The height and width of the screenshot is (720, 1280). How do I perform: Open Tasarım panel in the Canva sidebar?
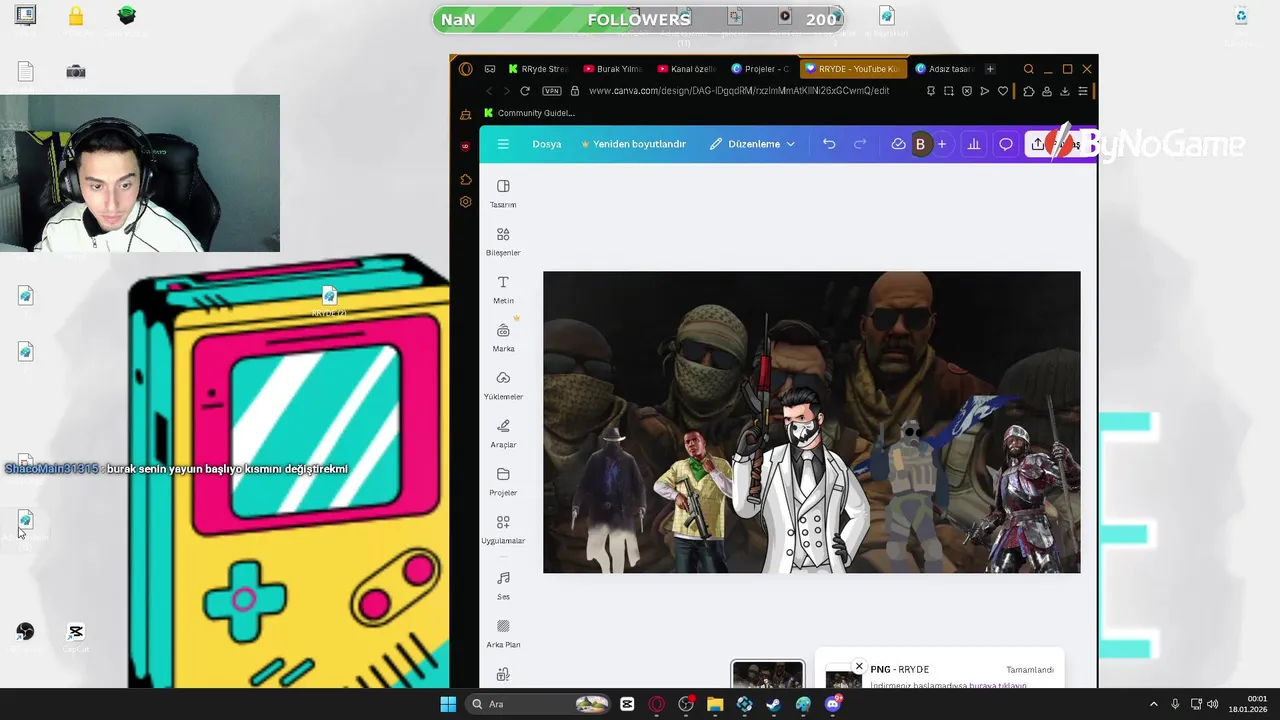(x=503, y=194)
